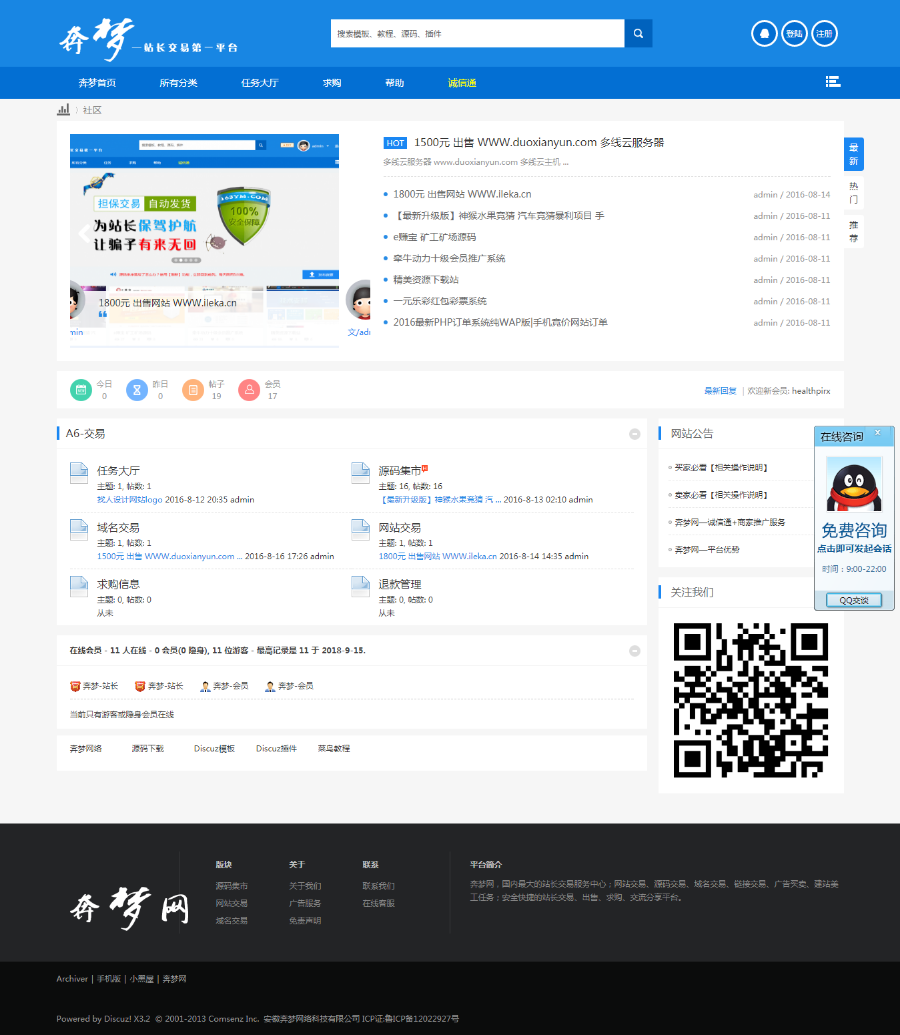Click the QQ penguin icon in the chat widget
900x1035 pixels.
click(x=854, y=486)
